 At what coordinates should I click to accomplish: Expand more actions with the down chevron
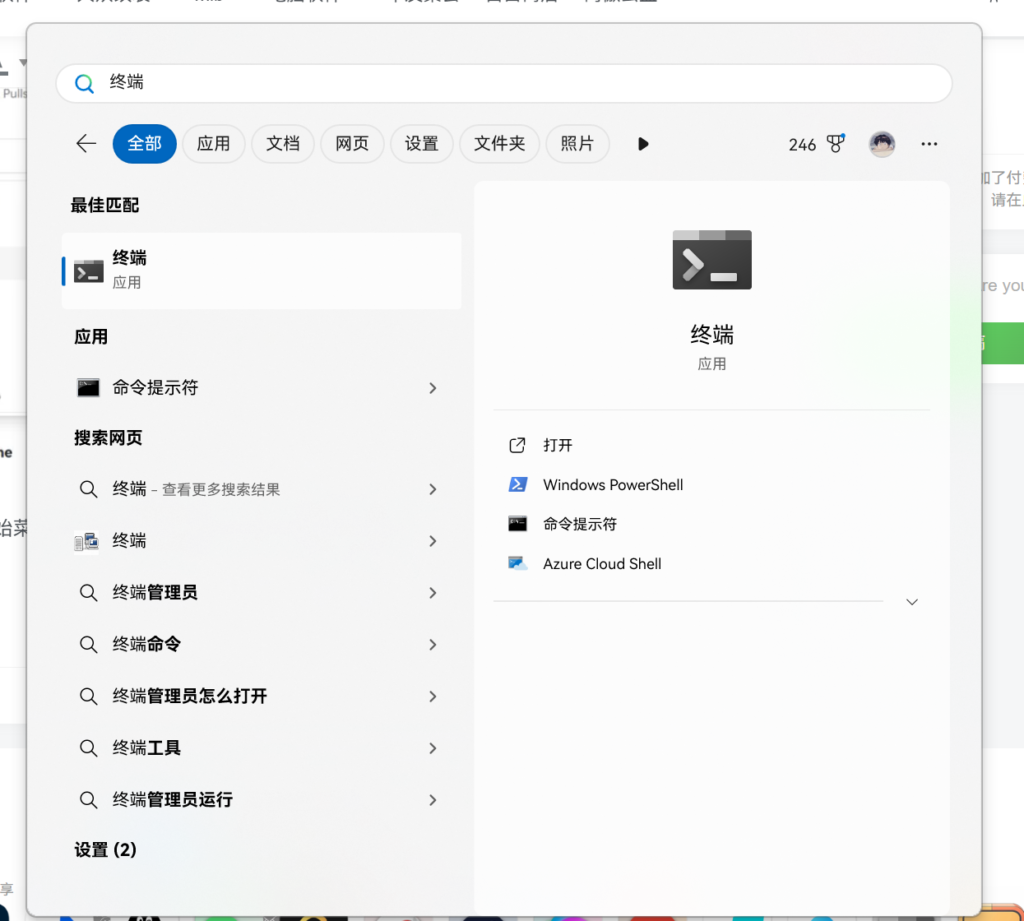[x=911, y=602]
